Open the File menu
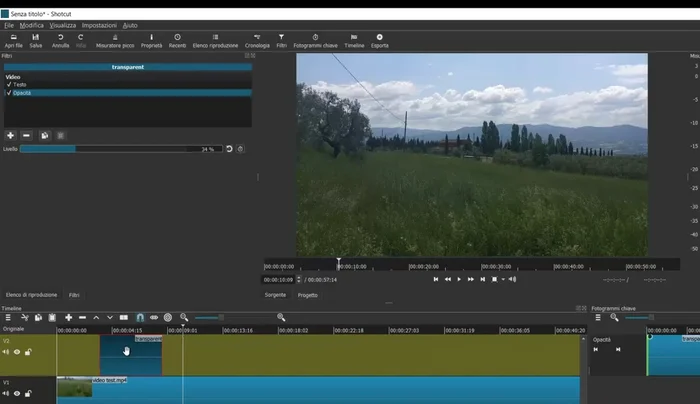This screenshot has height=404, width=700. tap(9, 25)
